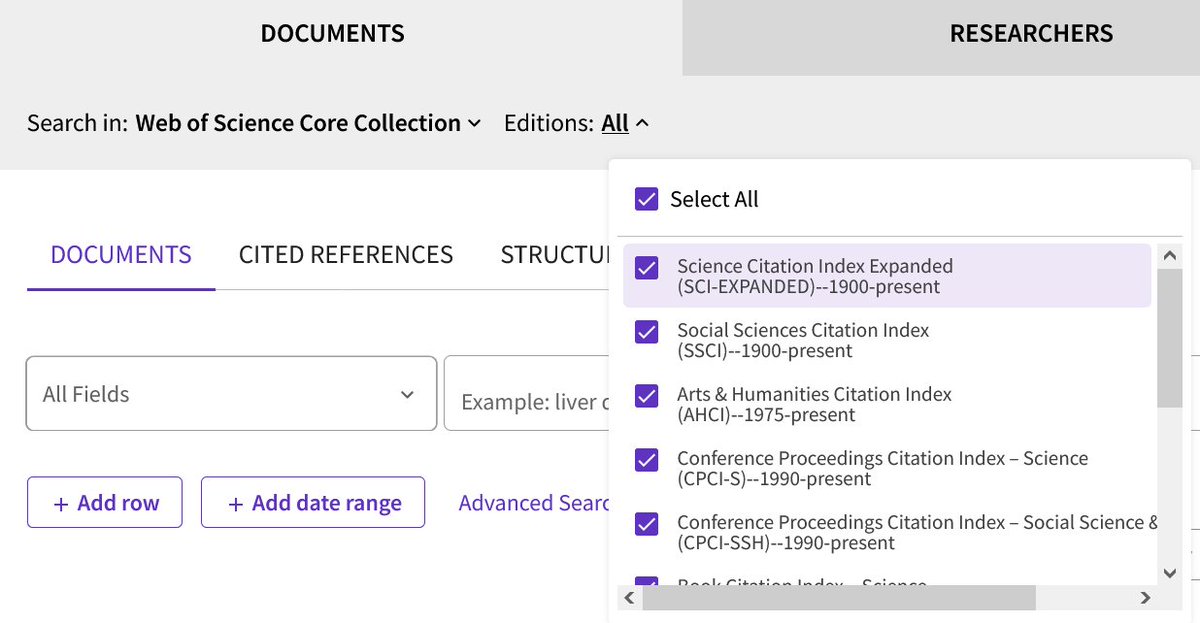Toggle CPCI-S Conference Proceedings checkbox
Screen dimensions: 1200x623
(647, 460)
